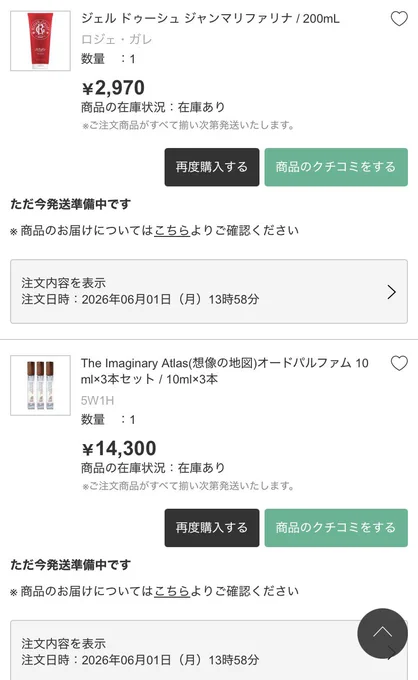Toggle heart on The Imaginary Atlas set
The image size is (418, 680).
(399, 363)
